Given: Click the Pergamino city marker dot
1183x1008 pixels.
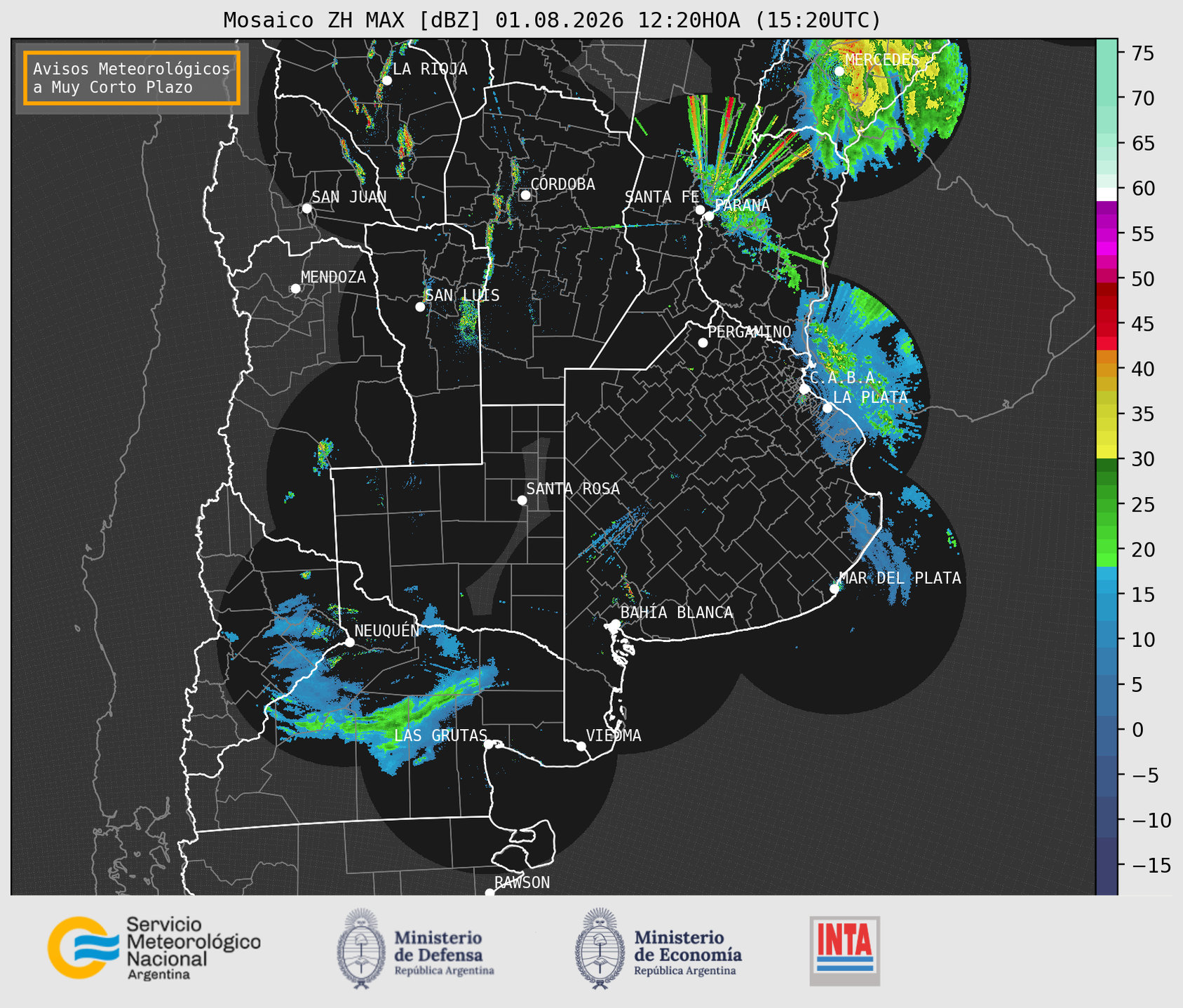Looking at the screenshot, I should click(703, 343).
